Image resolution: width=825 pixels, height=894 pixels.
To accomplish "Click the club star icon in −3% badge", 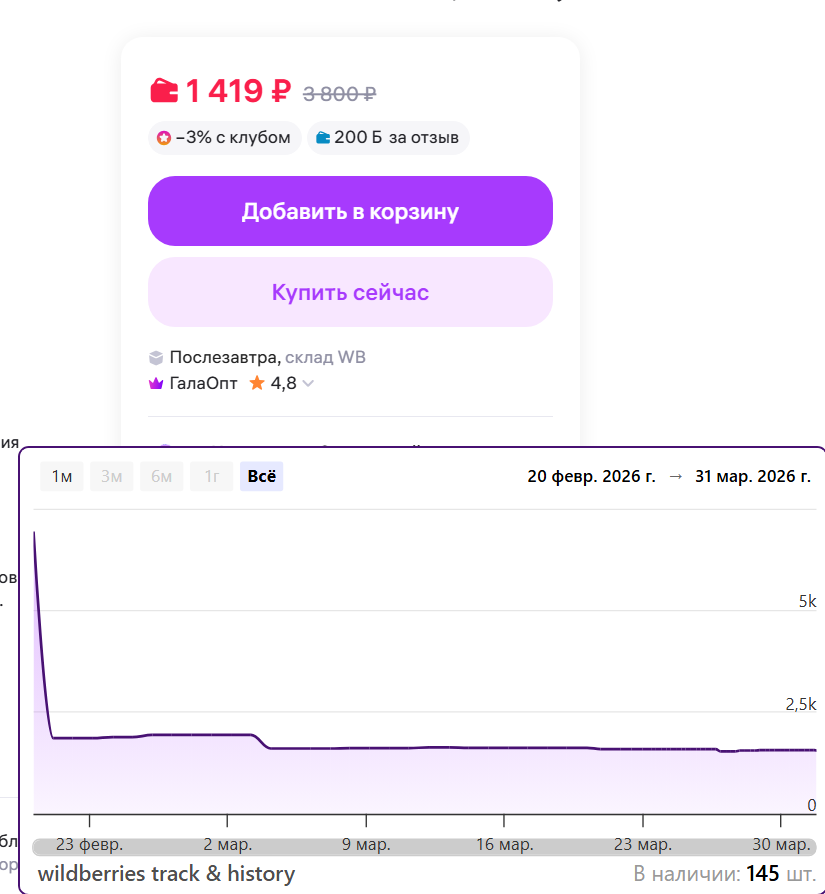I will point(164,138).
